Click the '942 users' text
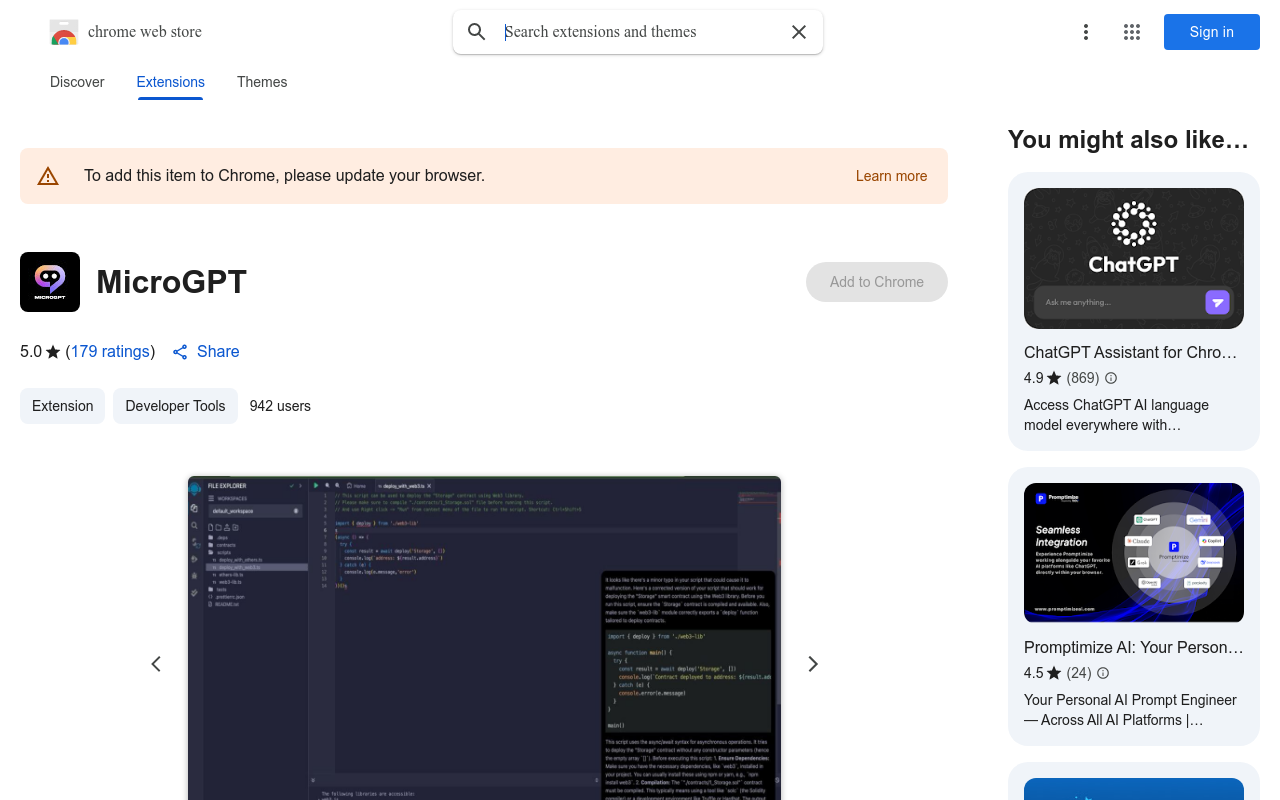 [x=280, y=406]
